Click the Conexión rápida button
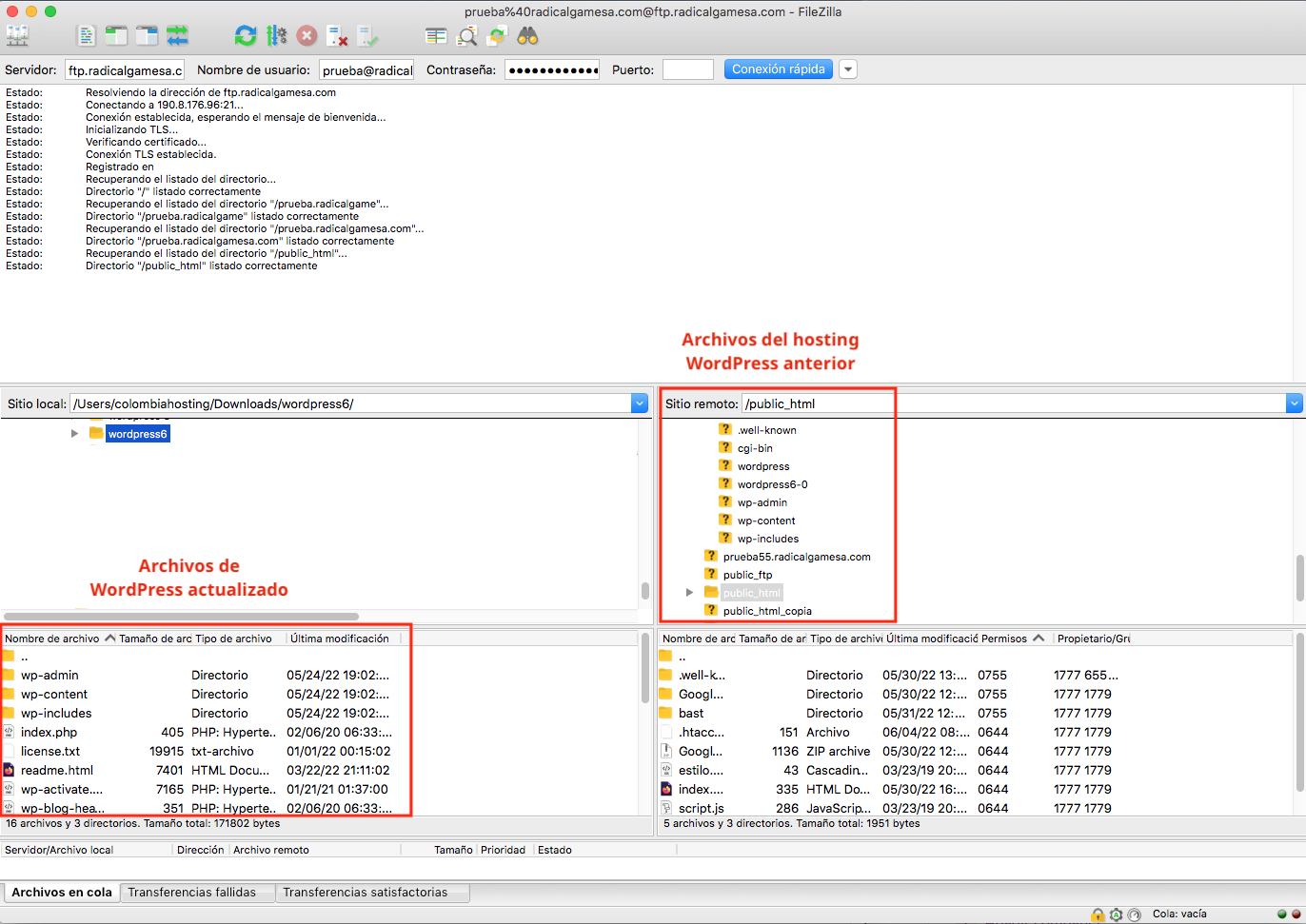Image resolution: width=1306 pixels, height=924 pixels. coord(779,69)
